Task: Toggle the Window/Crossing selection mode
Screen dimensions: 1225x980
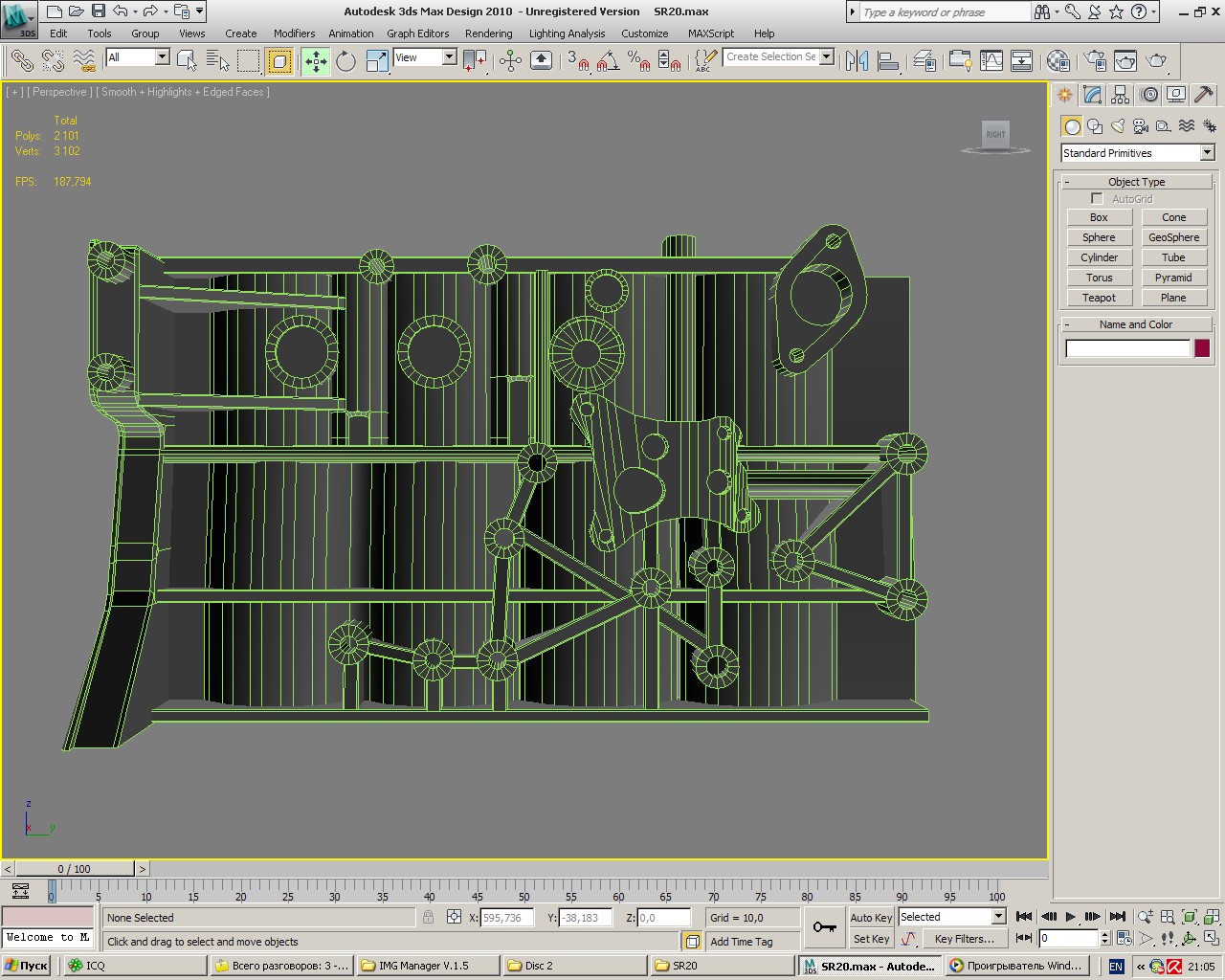Action: tap(278, 61)
